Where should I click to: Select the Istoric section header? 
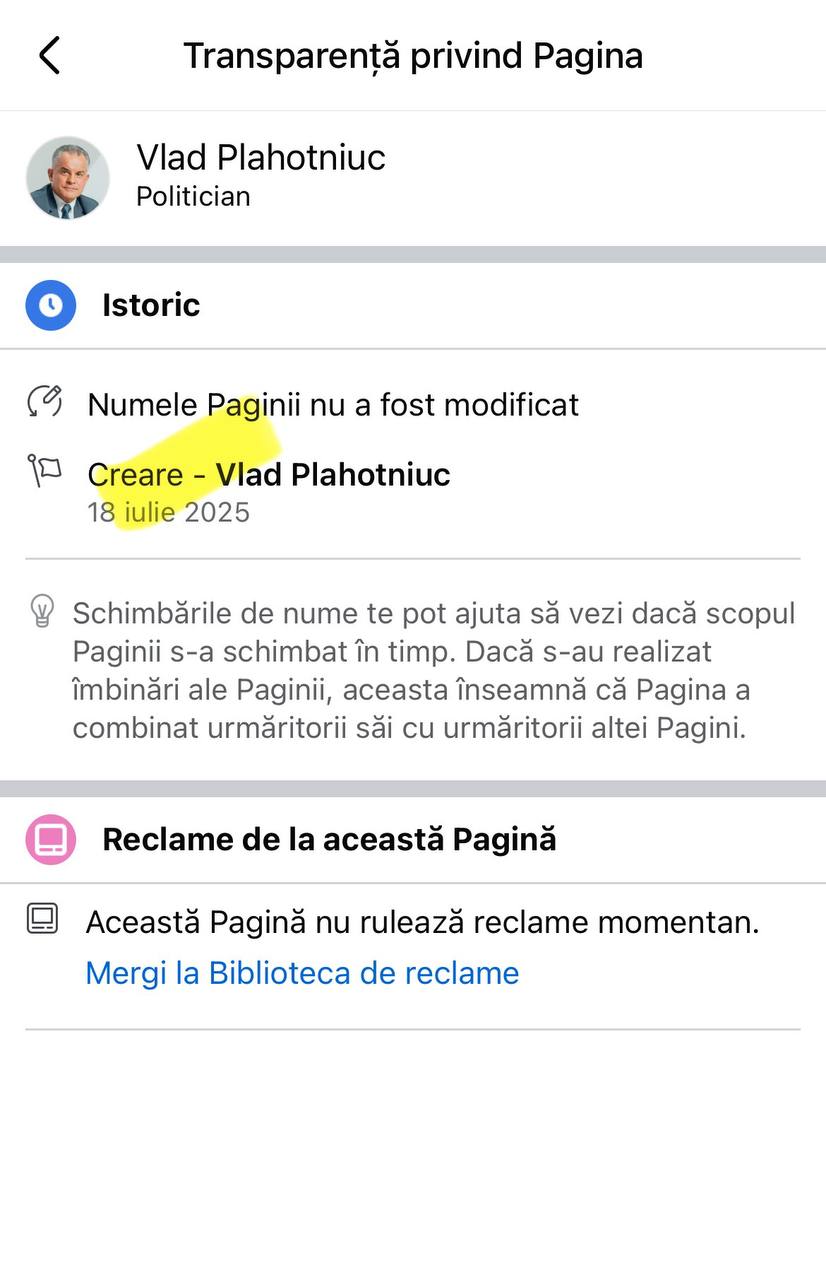151,305
